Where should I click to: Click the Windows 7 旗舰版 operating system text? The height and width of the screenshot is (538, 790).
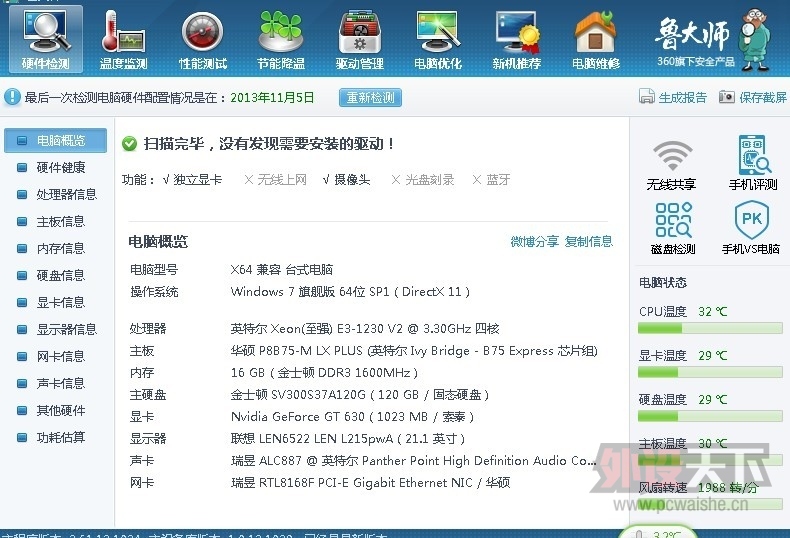click(350, 292)
